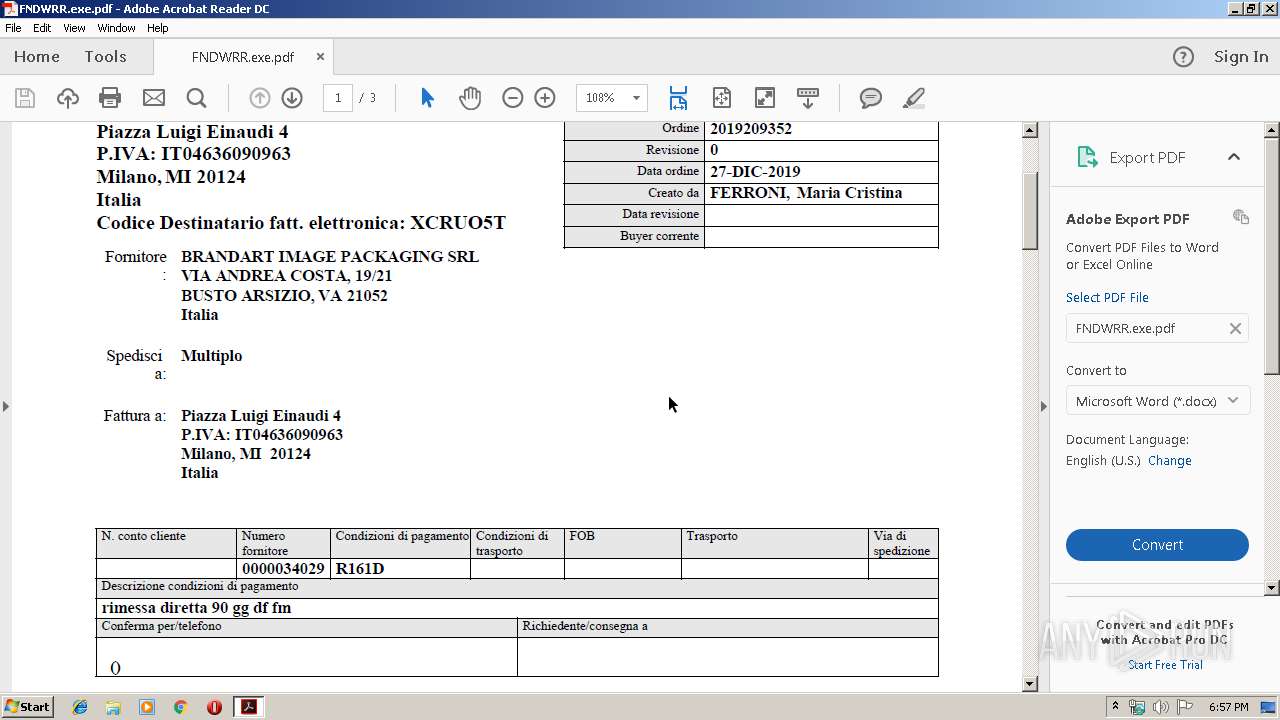Start Free Trial of Acrobat Pro
This screenshot has width=1280, height=720.
click(1165, 665)
